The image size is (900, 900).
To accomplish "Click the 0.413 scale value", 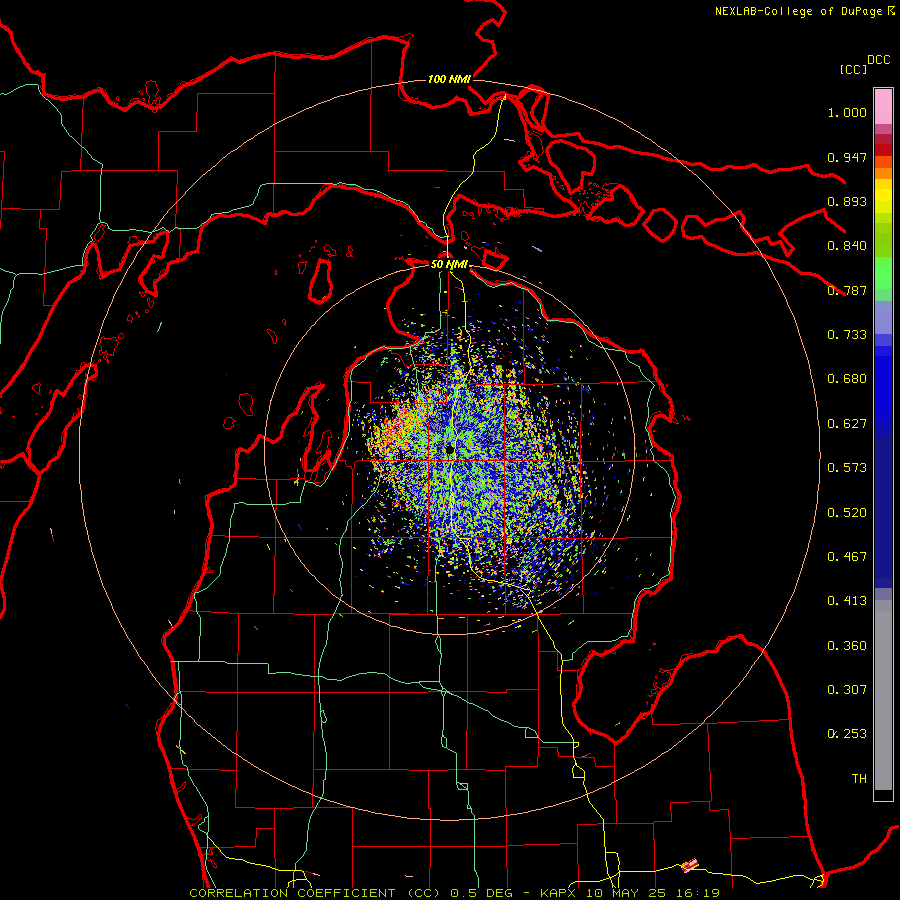I will (x=847, y=601).
